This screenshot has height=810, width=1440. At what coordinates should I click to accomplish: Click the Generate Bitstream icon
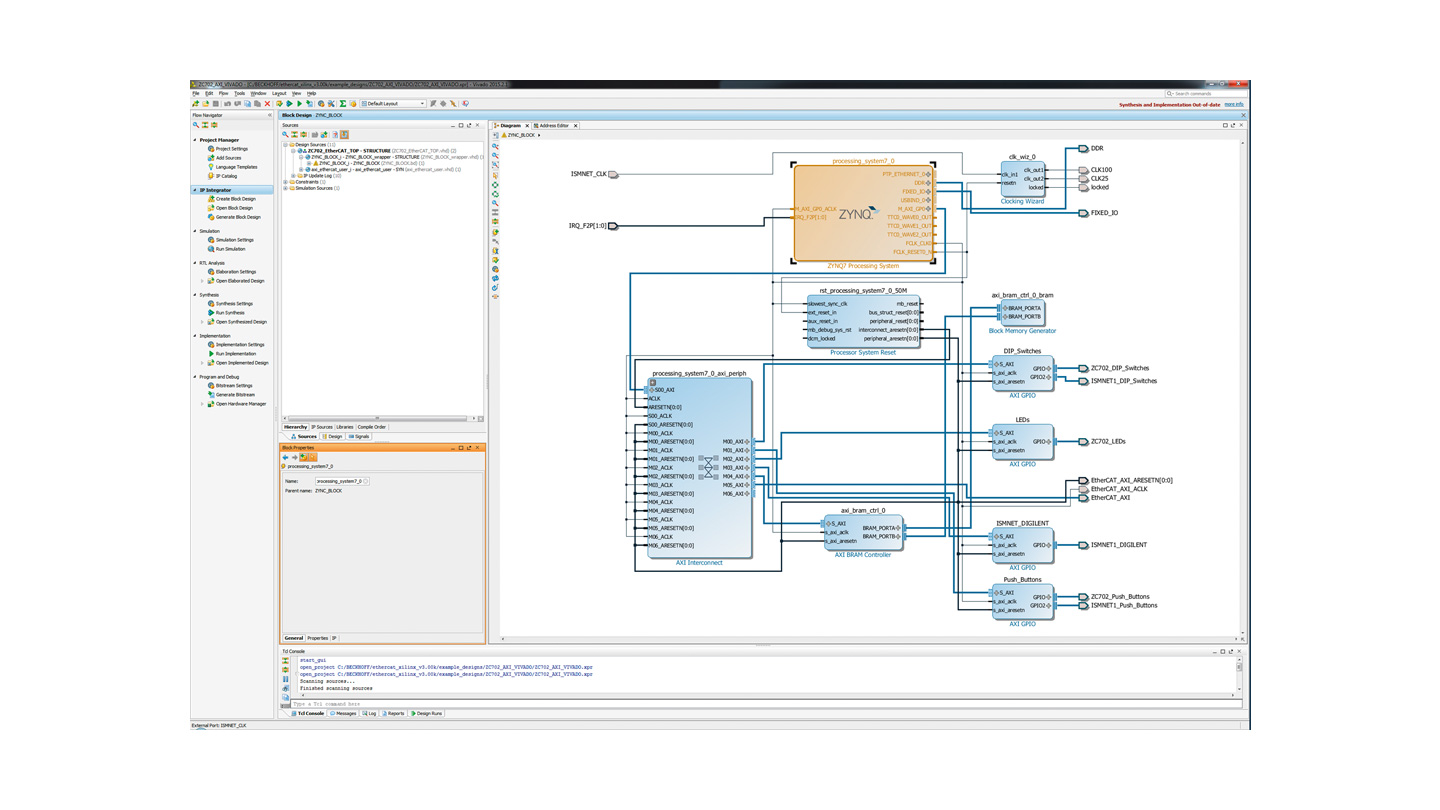[x=211, y=395]
